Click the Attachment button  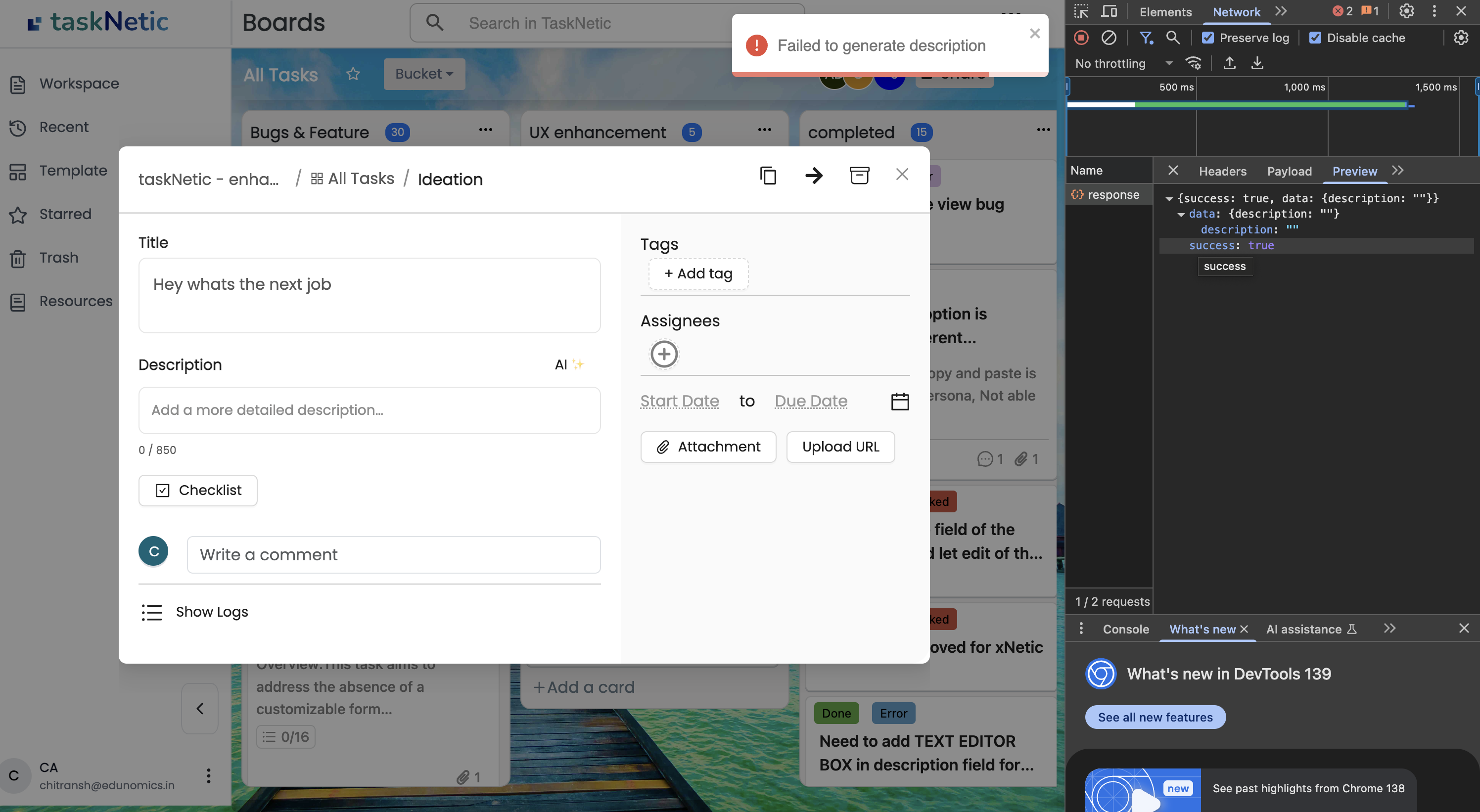pos(708,447)
